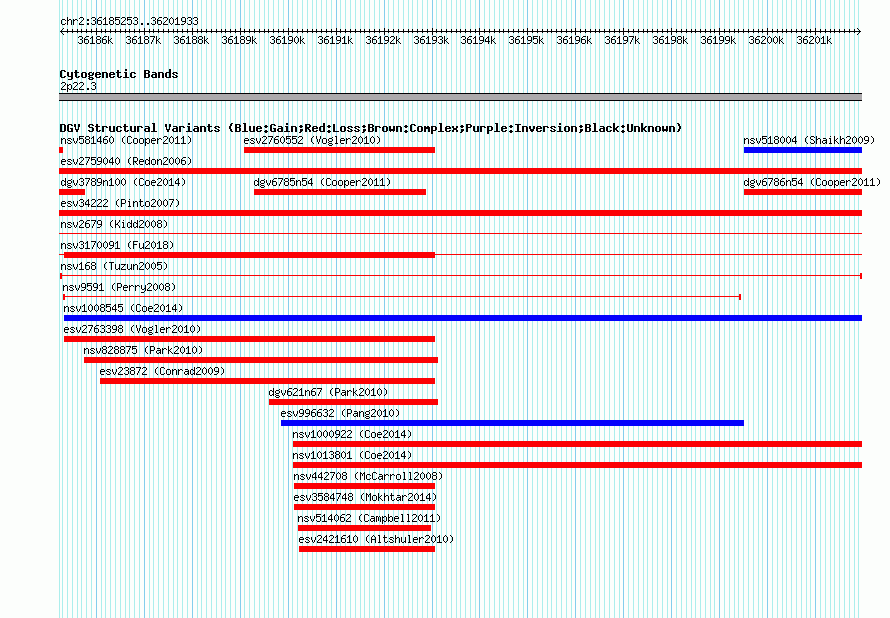Select the esv2760552 (Vogler2010) red bar
The width and height of the screenshot is (890, 618).
[x=339, y=150]
